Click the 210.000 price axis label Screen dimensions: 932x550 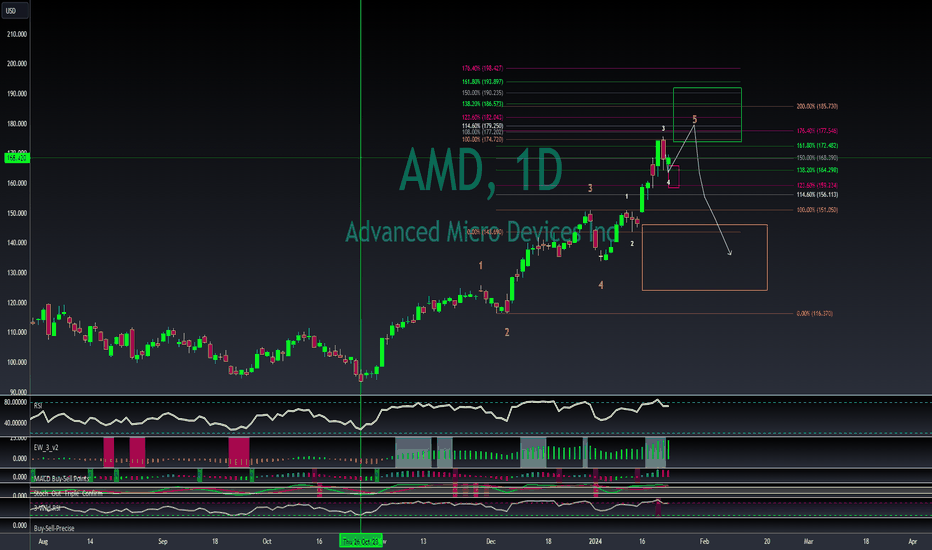click(17, 34)
